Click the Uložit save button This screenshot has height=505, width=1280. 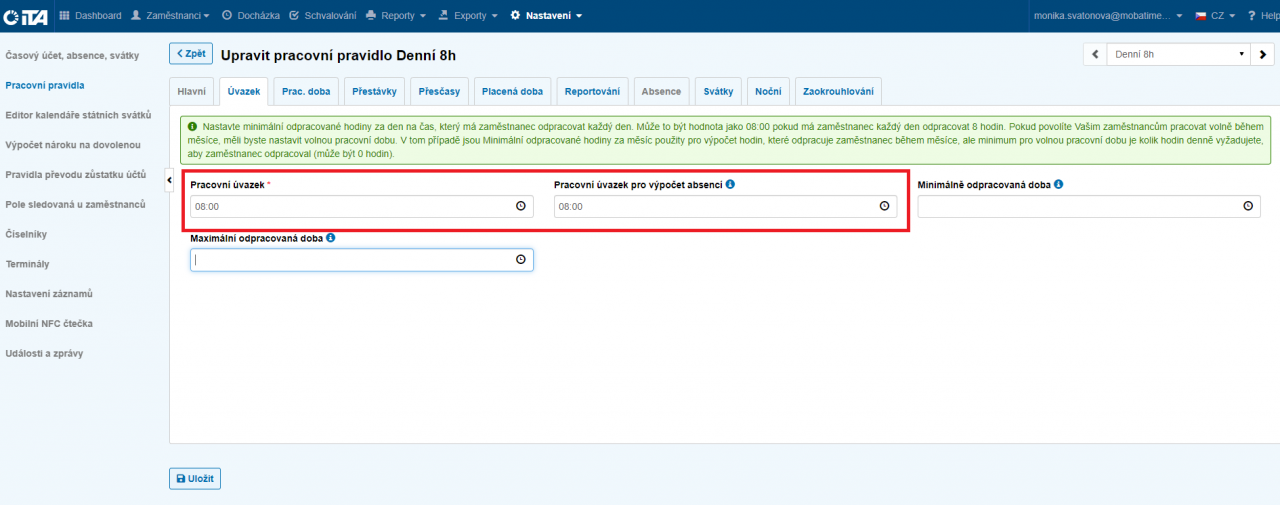click(x=195, y=479)
